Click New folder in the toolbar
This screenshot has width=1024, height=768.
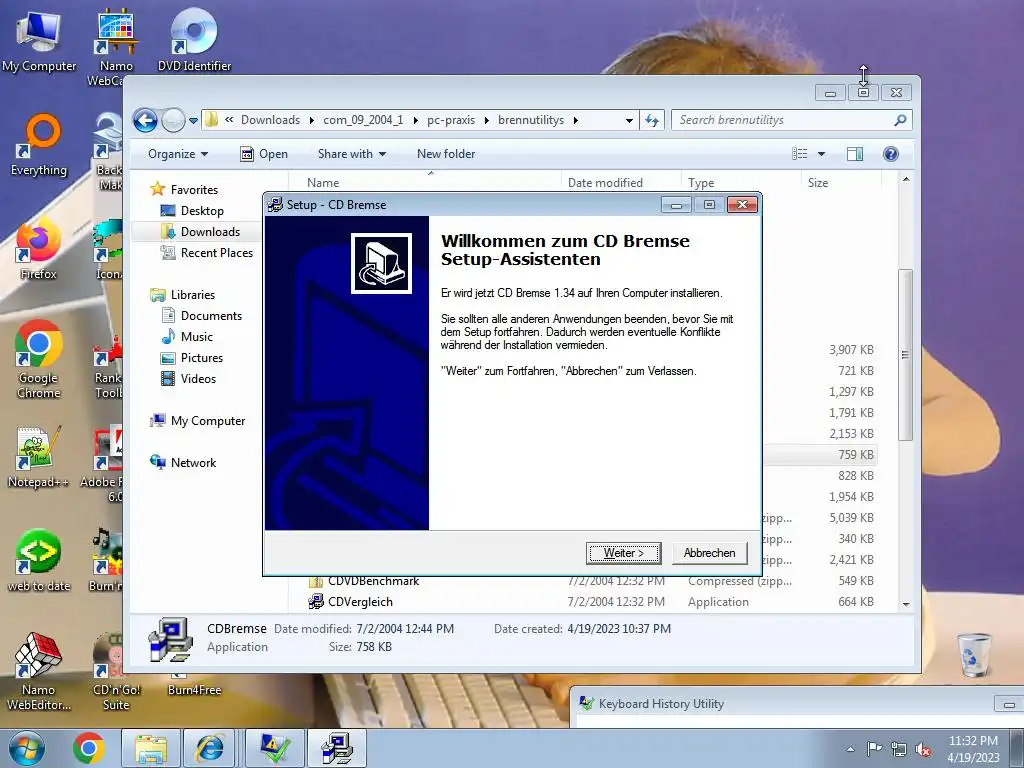(x=446, y=154)
